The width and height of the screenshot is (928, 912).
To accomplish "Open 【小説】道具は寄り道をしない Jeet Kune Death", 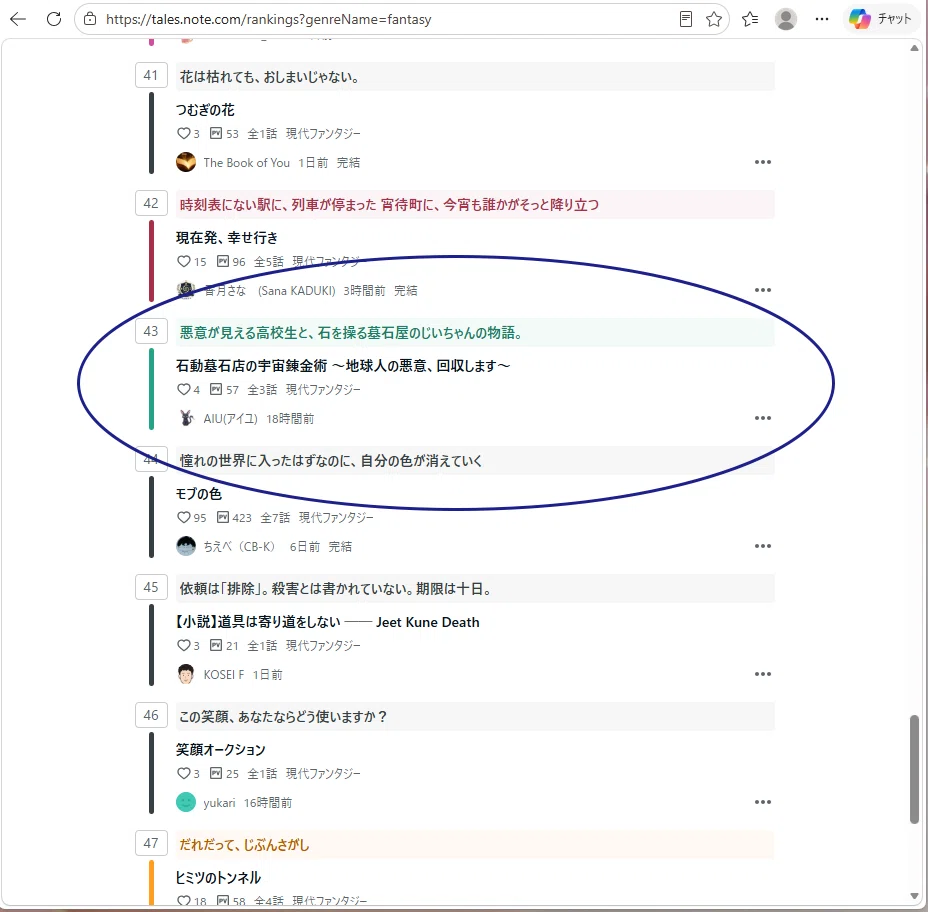I will [327, 622].
